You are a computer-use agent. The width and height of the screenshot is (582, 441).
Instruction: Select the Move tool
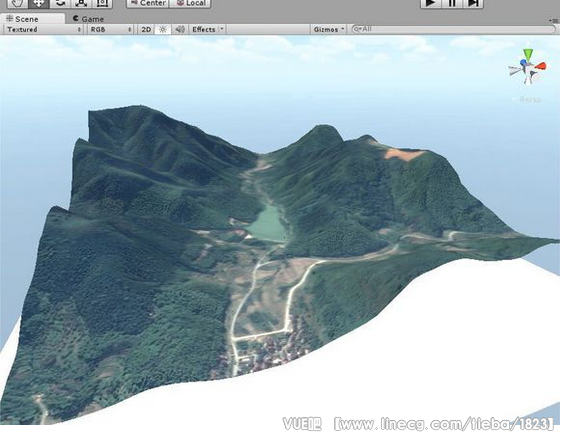click(x=39, y=3)
